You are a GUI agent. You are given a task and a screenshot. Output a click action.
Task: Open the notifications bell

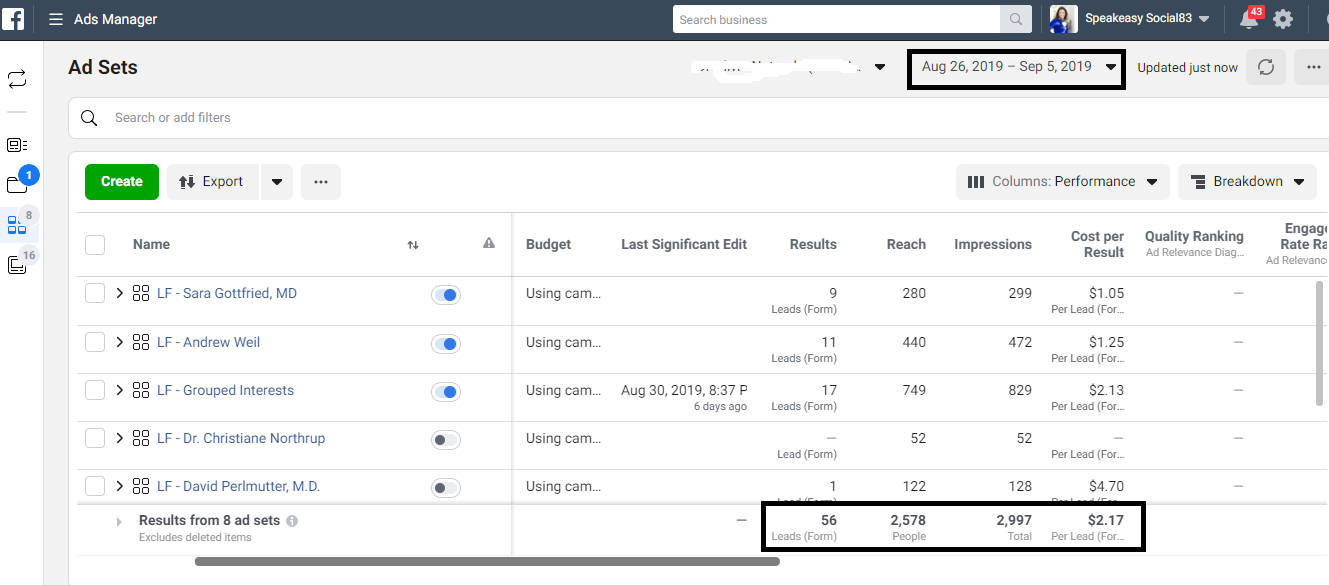click(x=1249, y=19)
